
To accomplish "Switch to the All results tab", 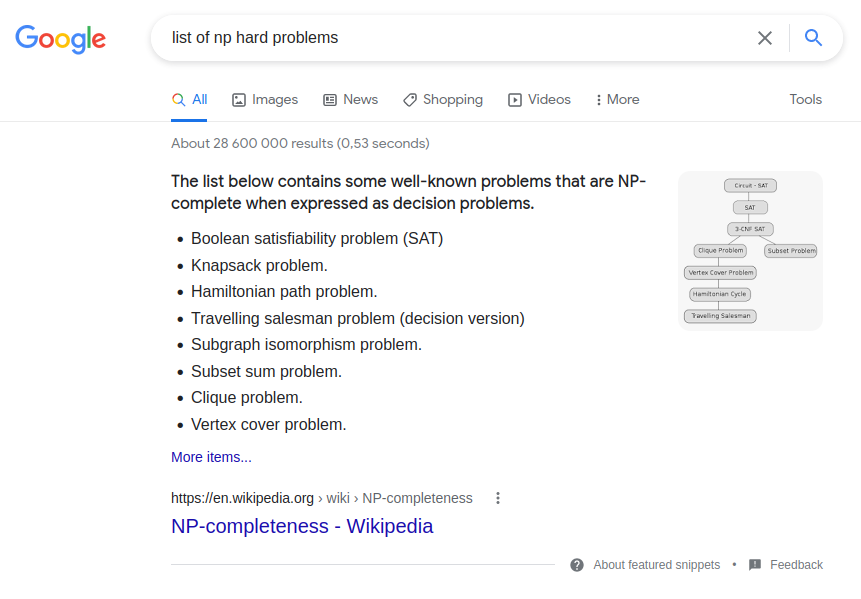I will (189, 99).
